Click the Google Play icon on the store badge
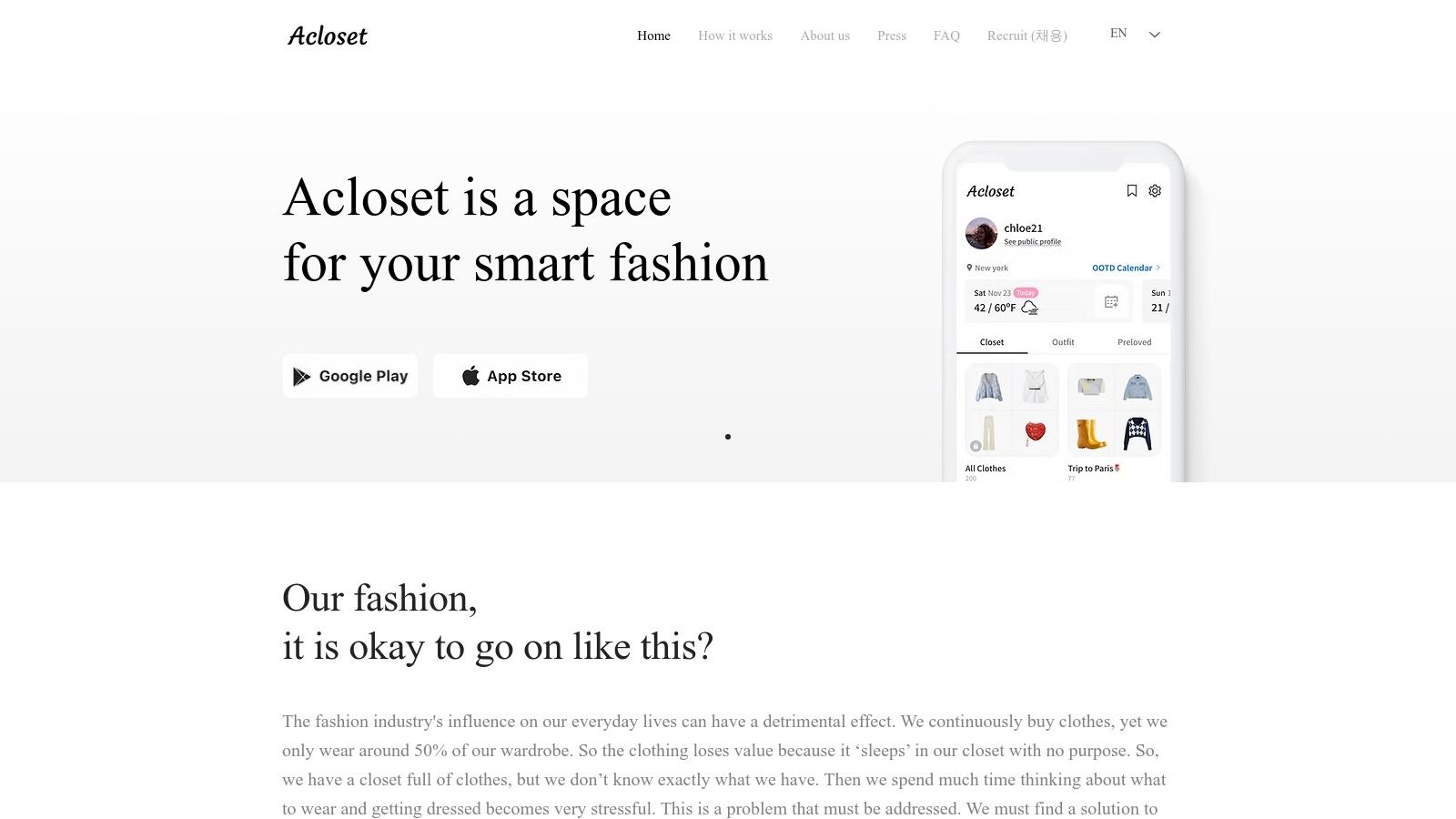Screen dimensions: 1456x819 point(301,376)
